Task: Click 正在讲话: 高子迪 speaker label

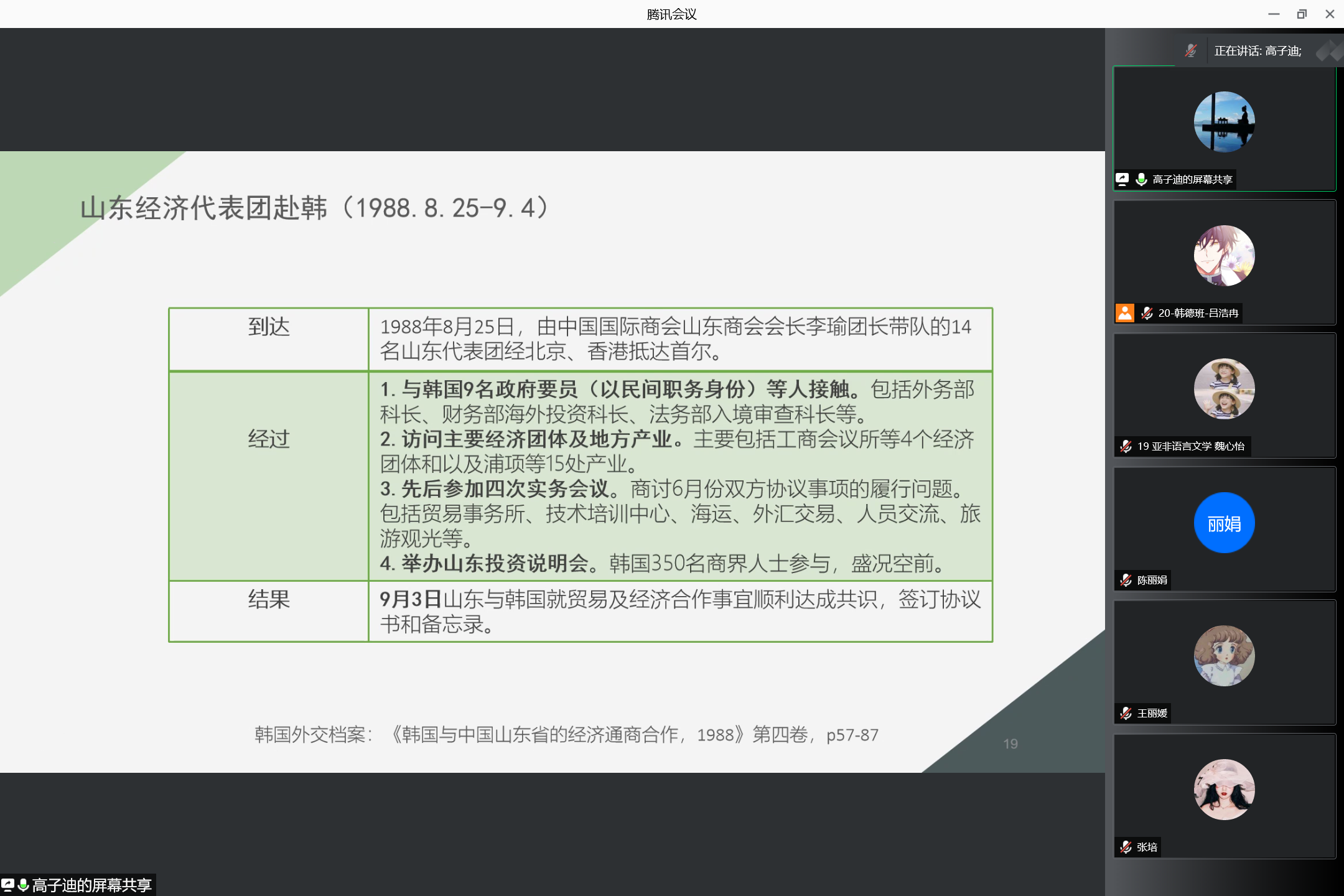Action: coord(1258,51)
